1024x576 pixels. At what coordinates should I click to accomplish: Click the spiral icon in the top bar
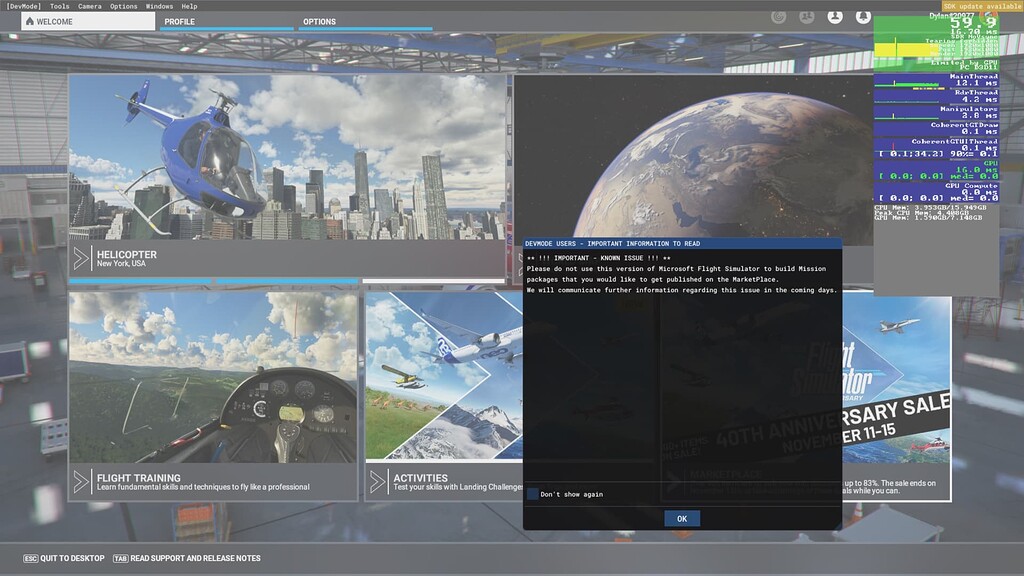point(778,17)
